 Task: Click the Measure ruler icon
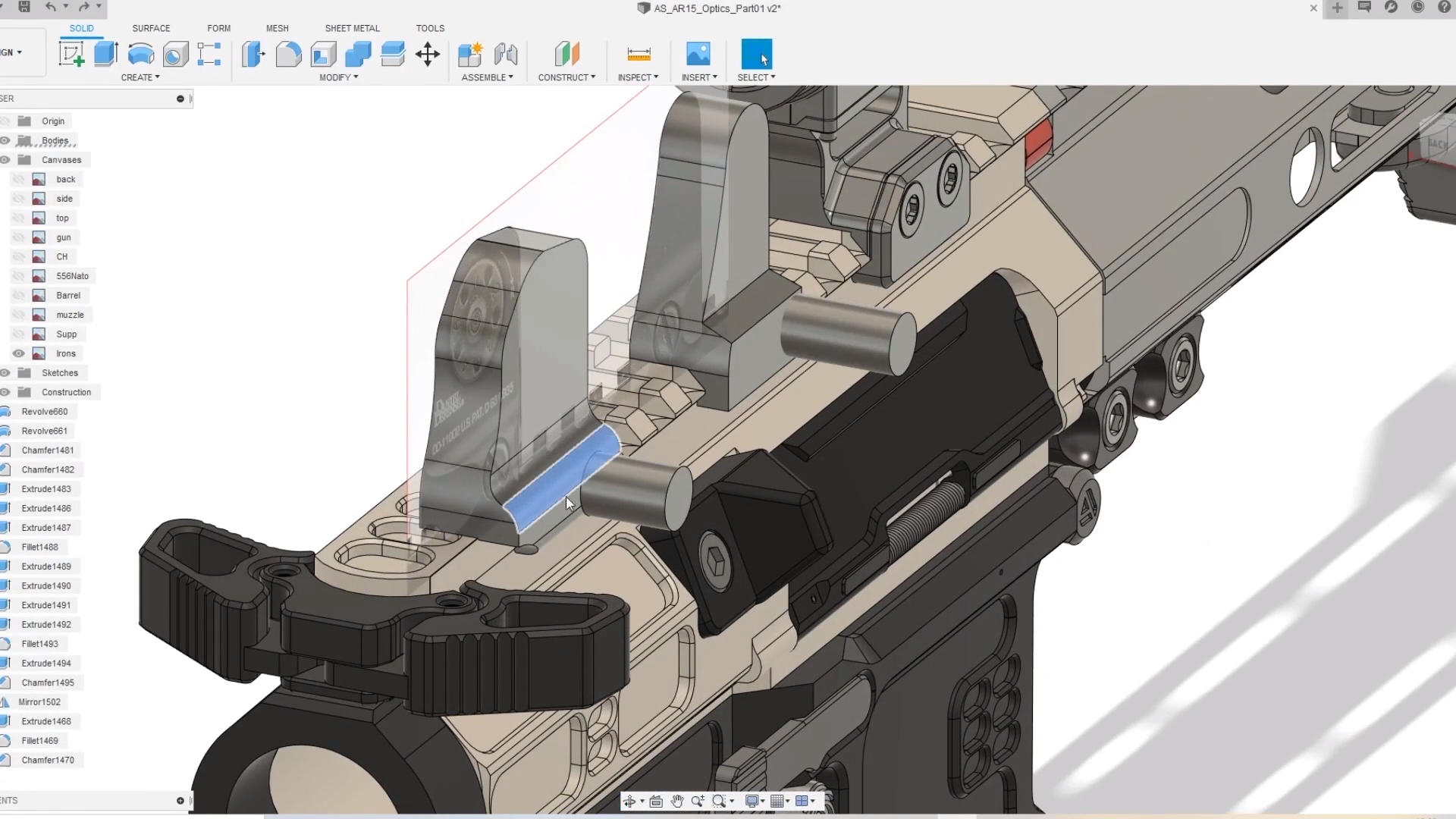point(639,54)
